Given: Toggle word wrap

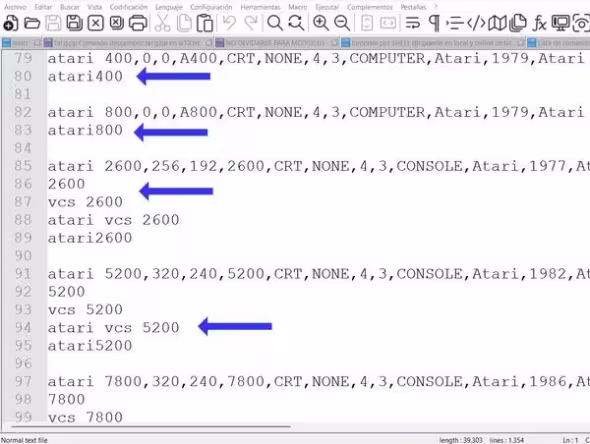Looking at the screenshot, I should 413,23.
